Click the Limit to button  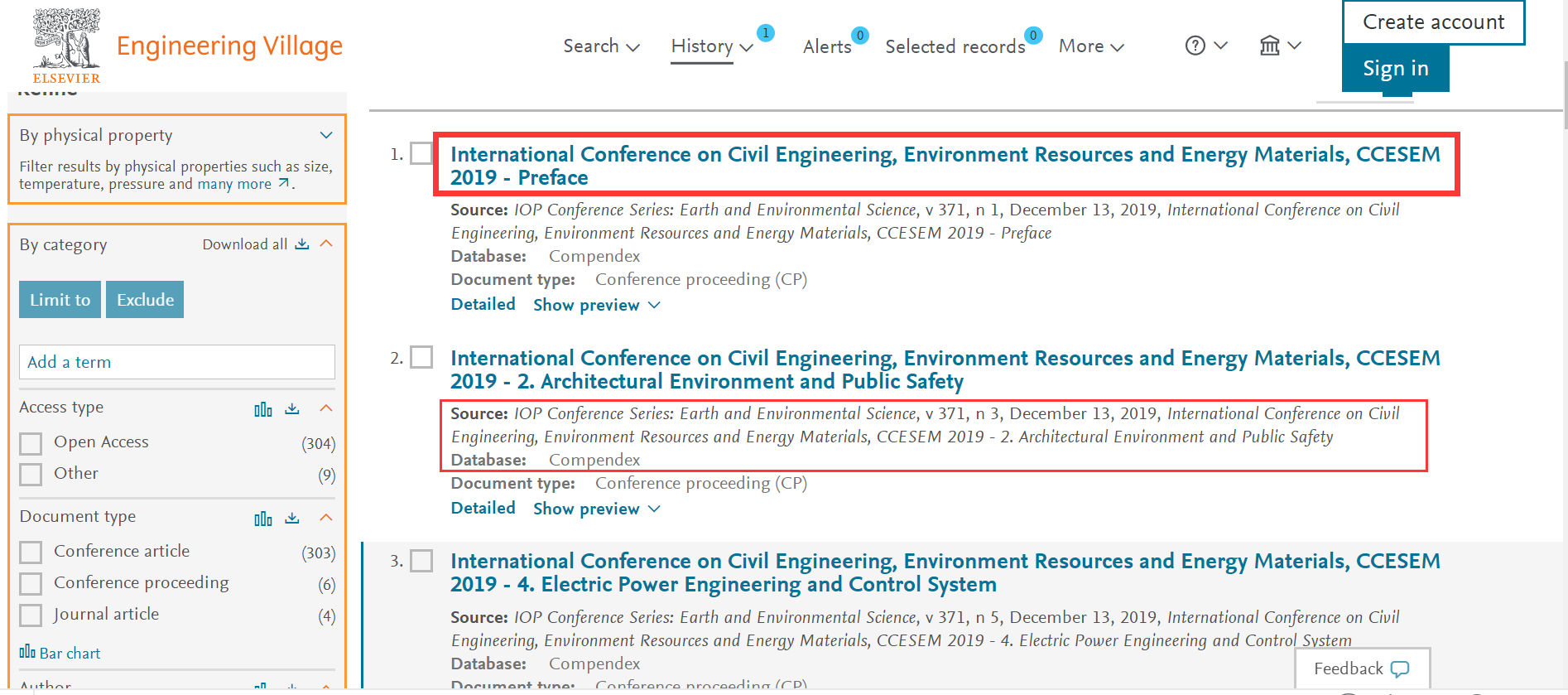pos(60,300)
